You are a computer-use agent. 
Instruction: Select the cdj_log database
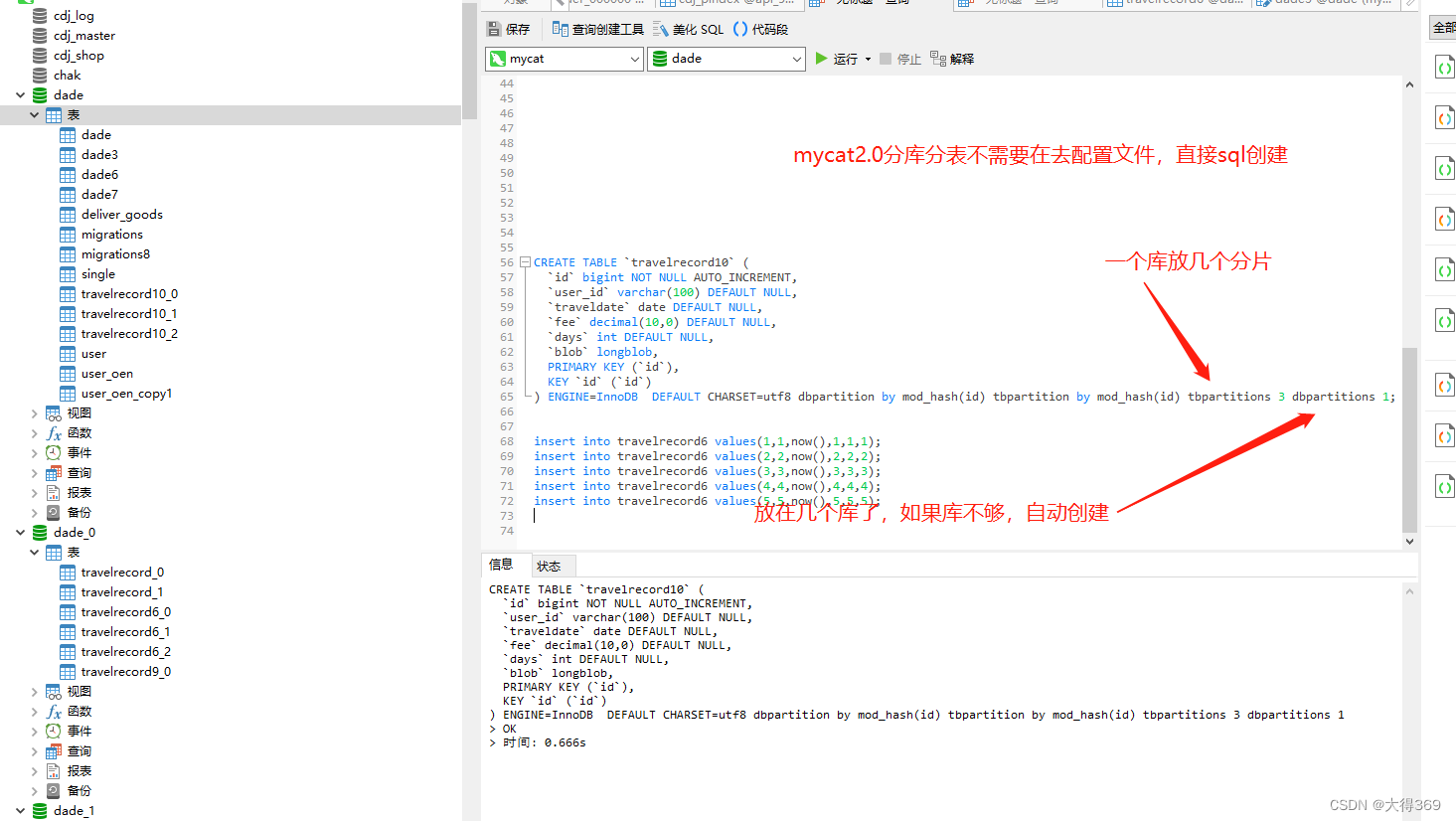[x=74, y=16]
